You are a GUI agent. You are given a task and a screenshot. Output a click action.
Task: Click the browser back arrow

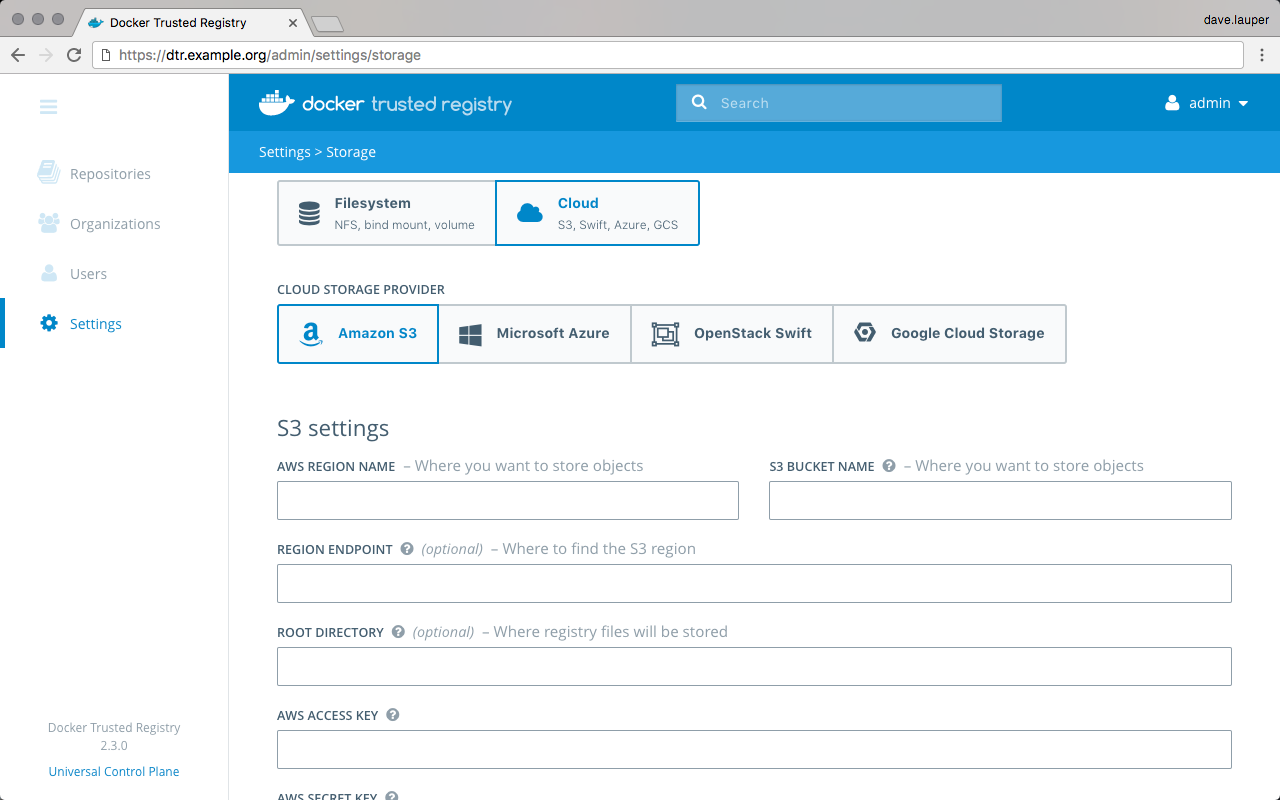(x=18, y=55)
